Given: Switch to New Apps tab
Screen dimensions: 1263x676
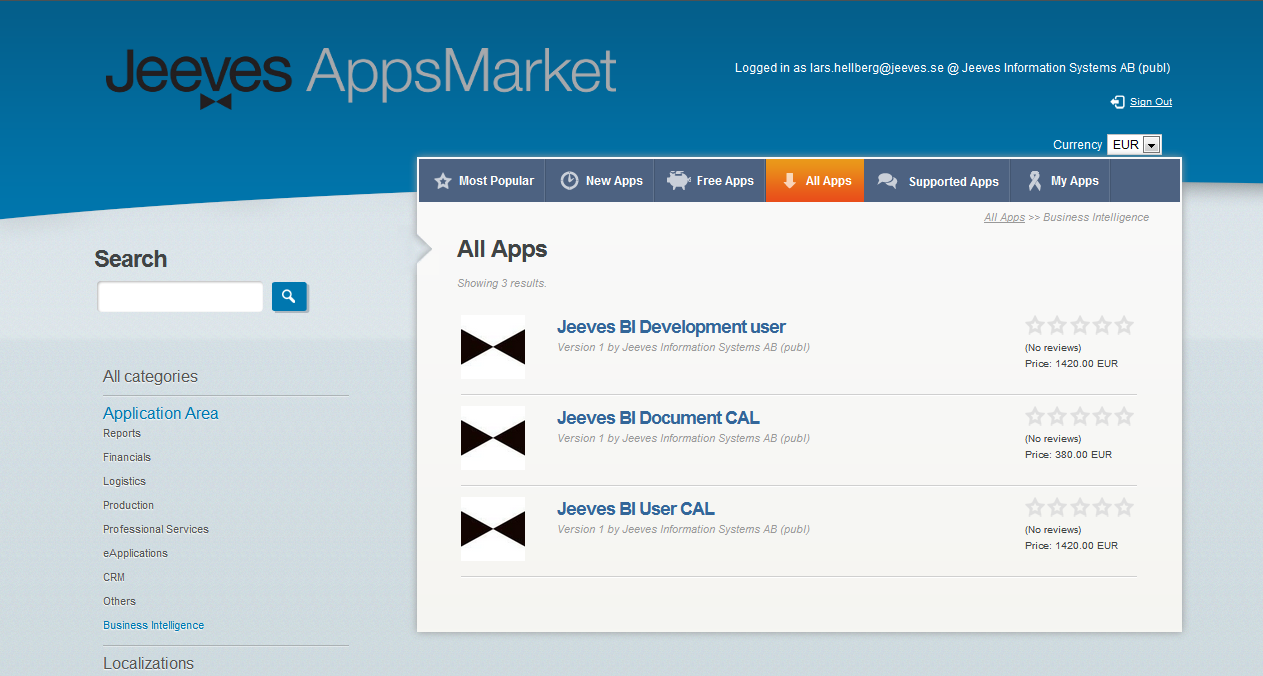Looking at the screenshot, I should (x=600, y=181).
